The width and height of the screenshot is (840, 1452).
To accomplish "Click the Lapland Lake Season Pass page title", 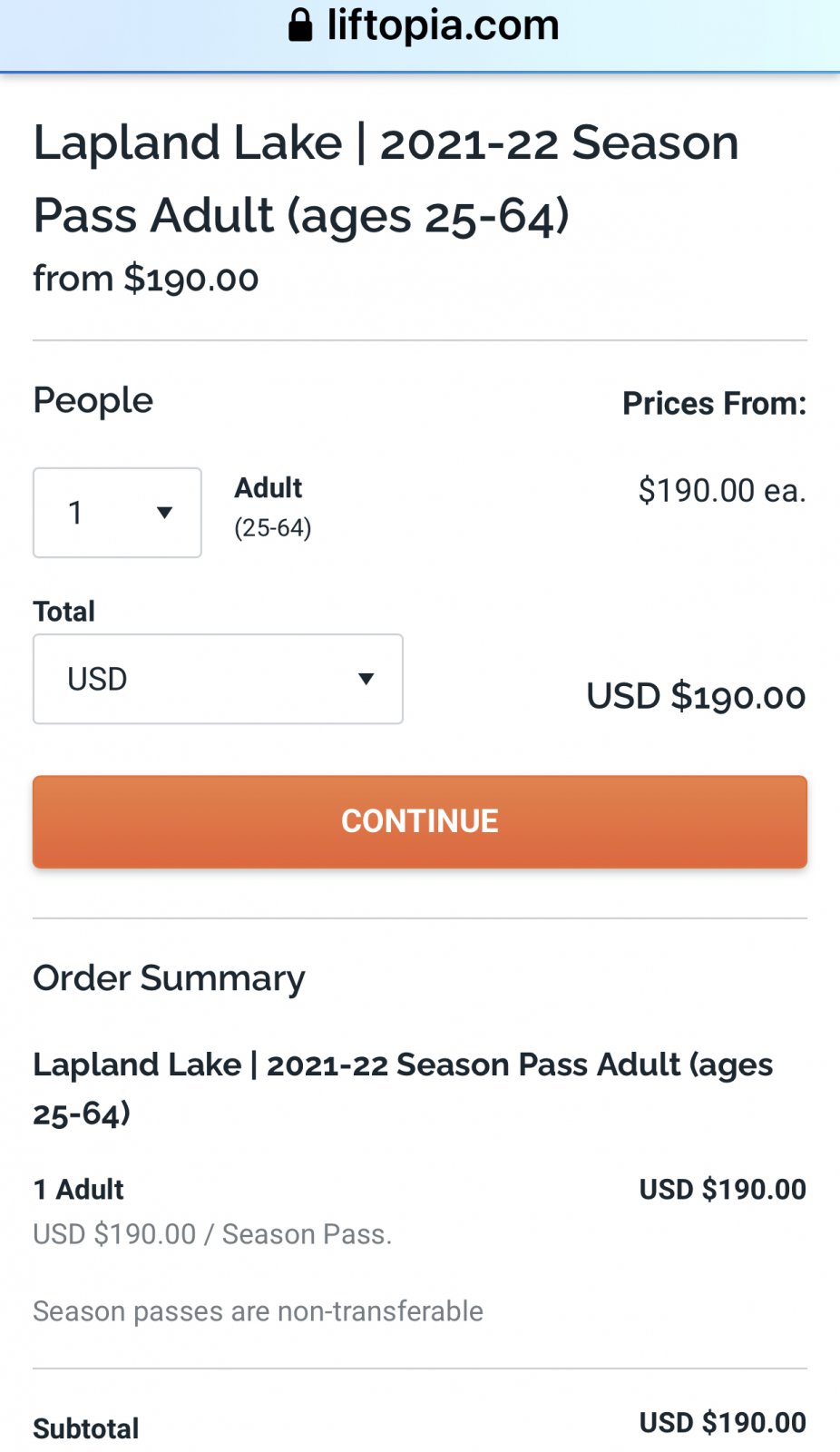I will [x=386, y=179].
